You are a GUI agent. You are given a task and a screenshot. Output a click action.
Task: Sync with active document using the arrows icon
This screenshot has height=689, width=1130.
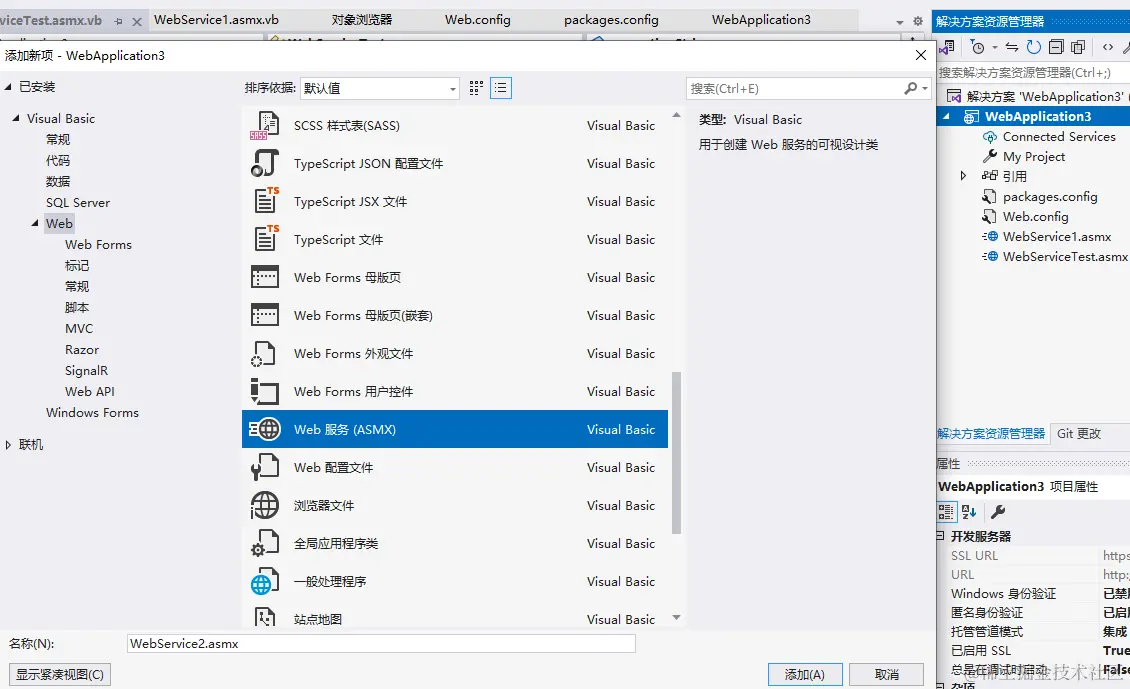(x=1010, y=47)
